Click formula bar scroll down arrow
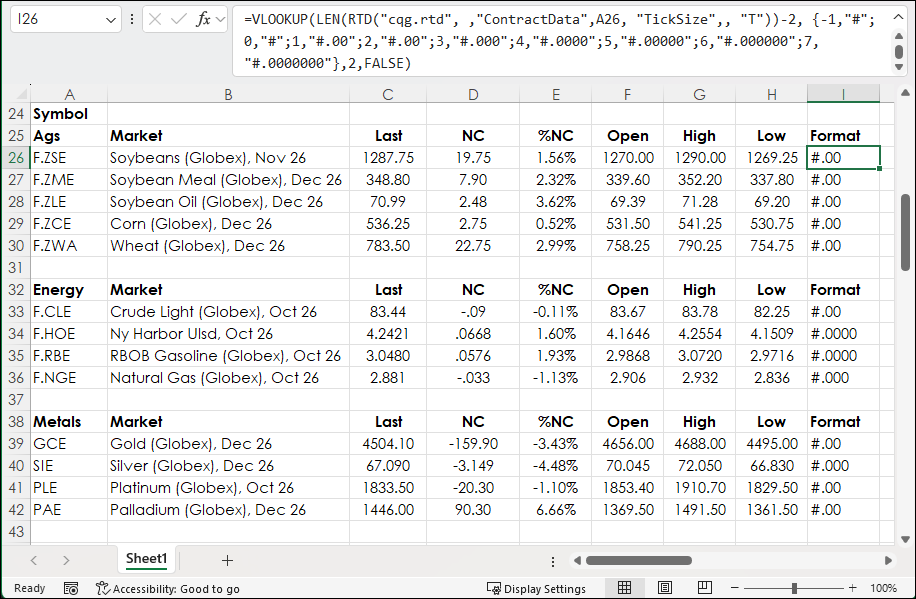The height and width of the screenshot is (599, 916). coord(899,67)
